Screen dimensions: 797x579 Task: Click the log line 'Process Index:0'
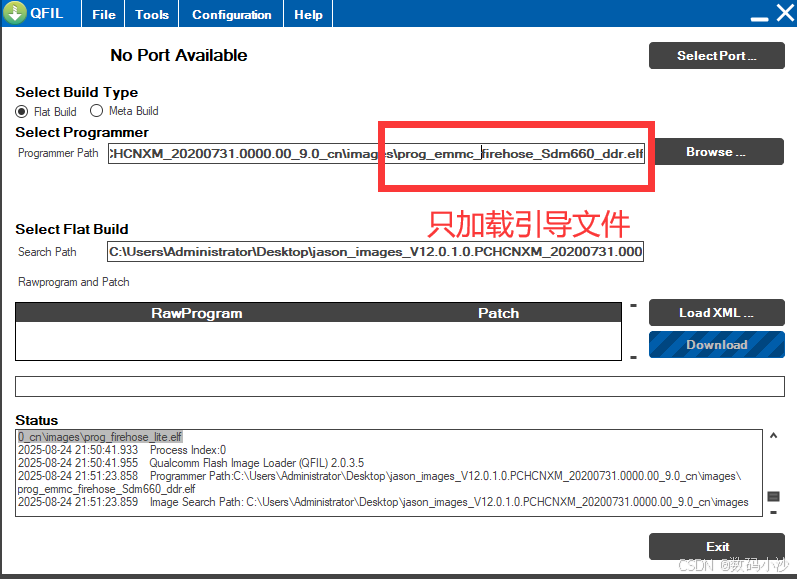pyautogui.click(x=122, y=450)
